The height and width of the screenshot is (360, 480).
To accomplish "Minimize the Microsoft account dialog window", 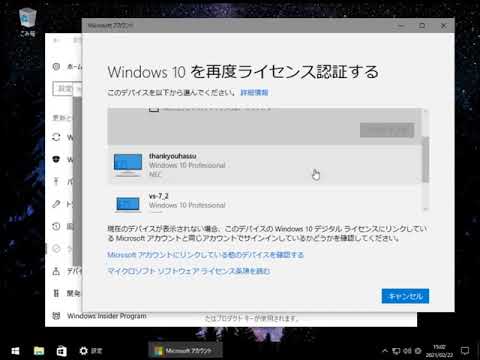I will [x=401, y=25].
